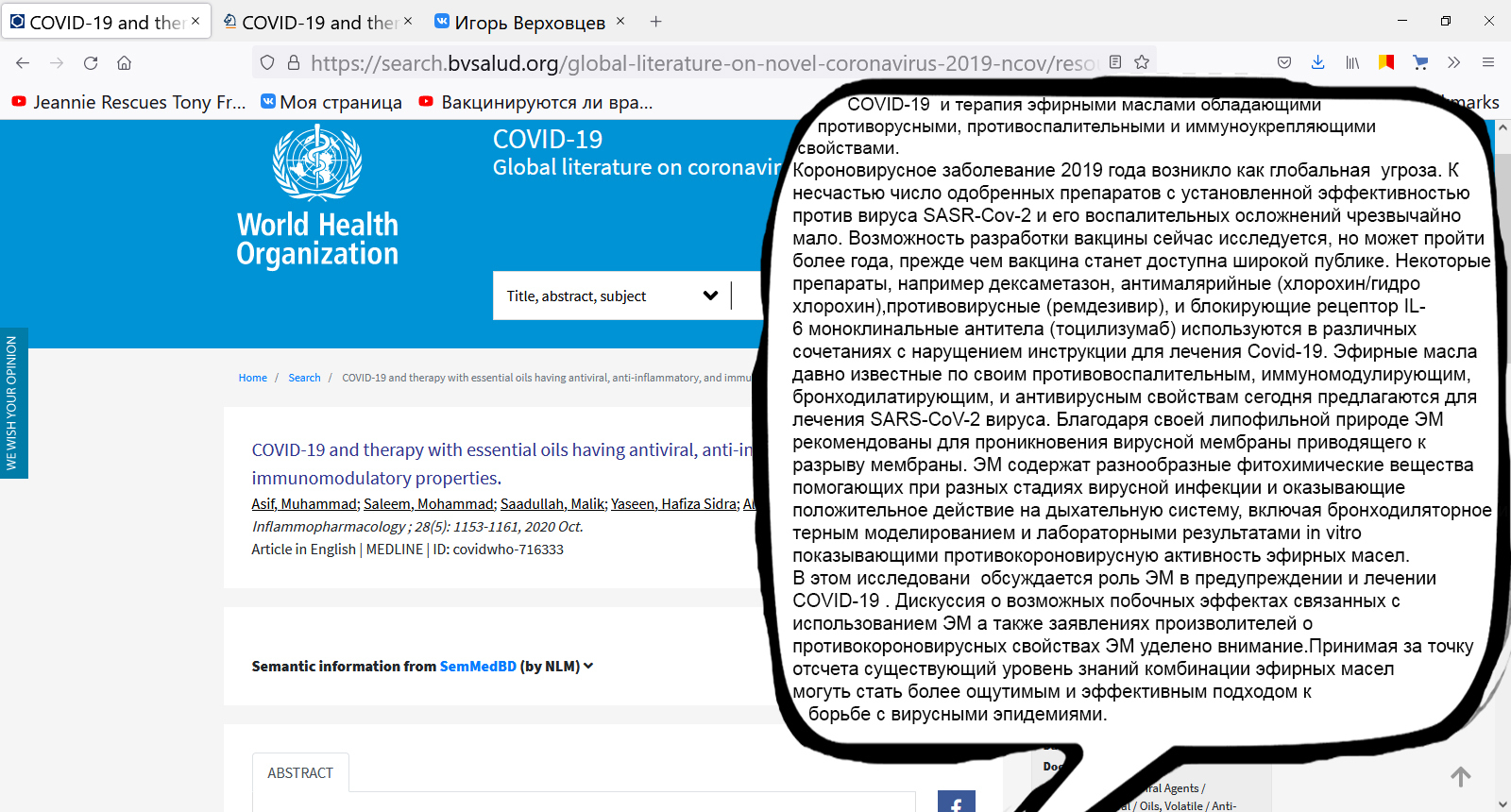Viewport: 1511px width, 812px height.
Task: Click the shopping cart extension icon
Action: (1419, 62)
